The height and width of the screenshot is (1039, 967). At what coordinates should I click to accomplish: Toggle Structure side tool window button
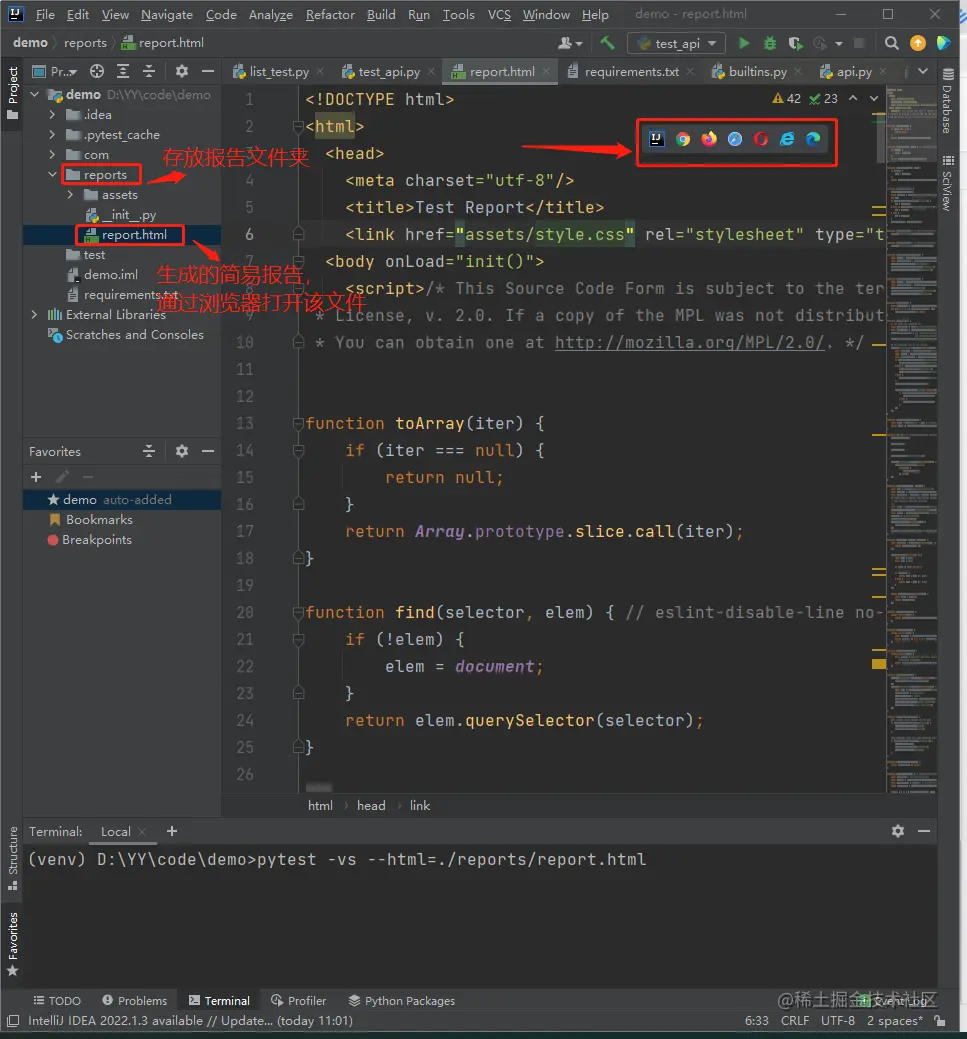tap(13, 859)
